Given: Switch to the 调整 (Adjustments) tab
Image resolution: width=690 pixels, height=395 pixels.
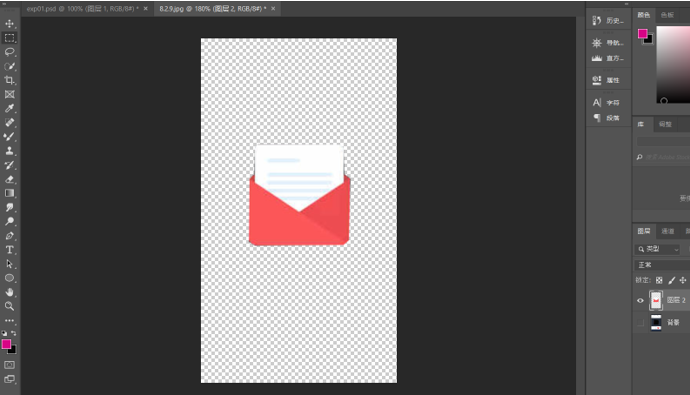Looking at the screenshot, I should (665, 124).
